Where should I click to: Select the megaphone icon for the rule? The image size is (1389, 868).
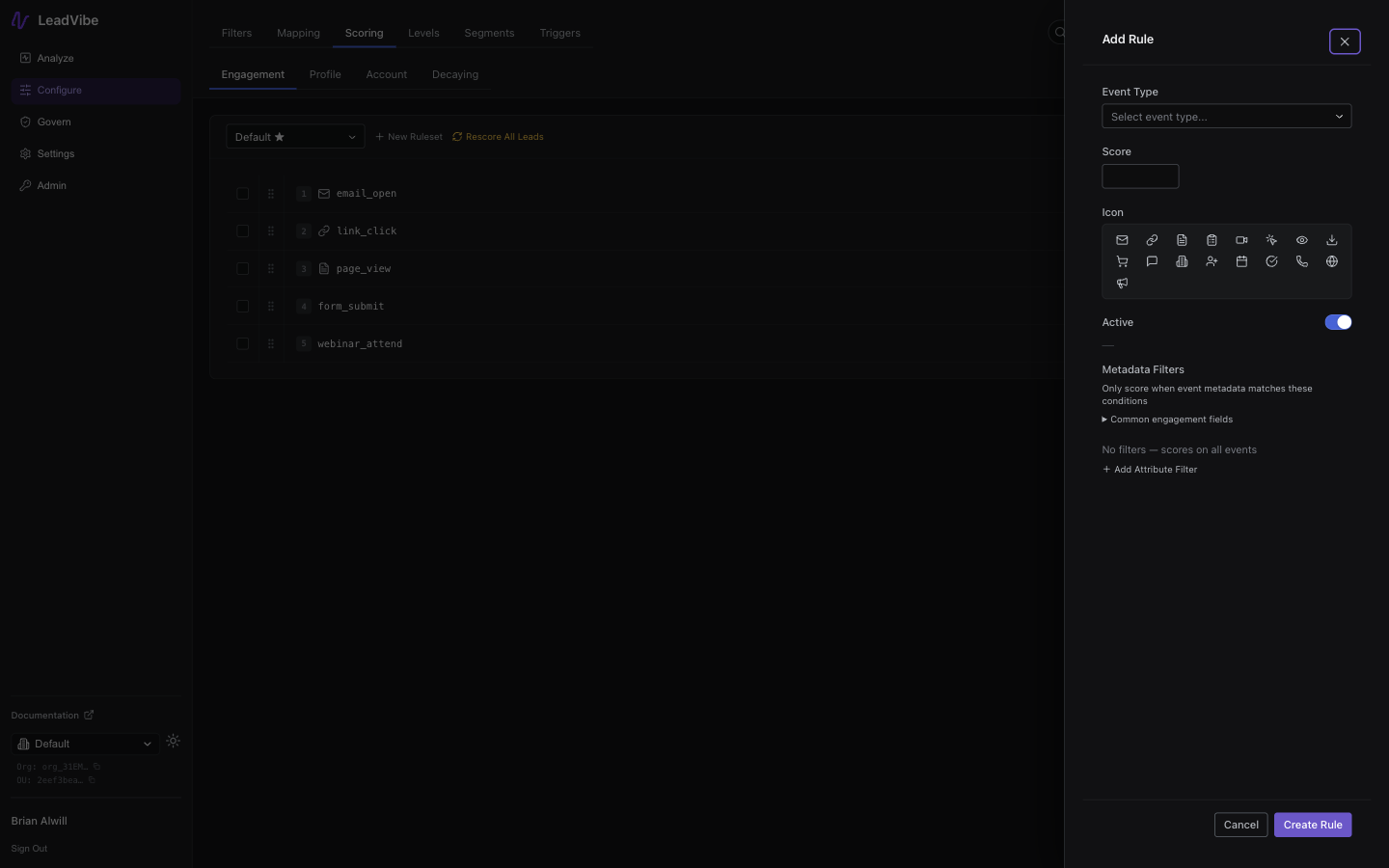click(x=1122, y=283)
